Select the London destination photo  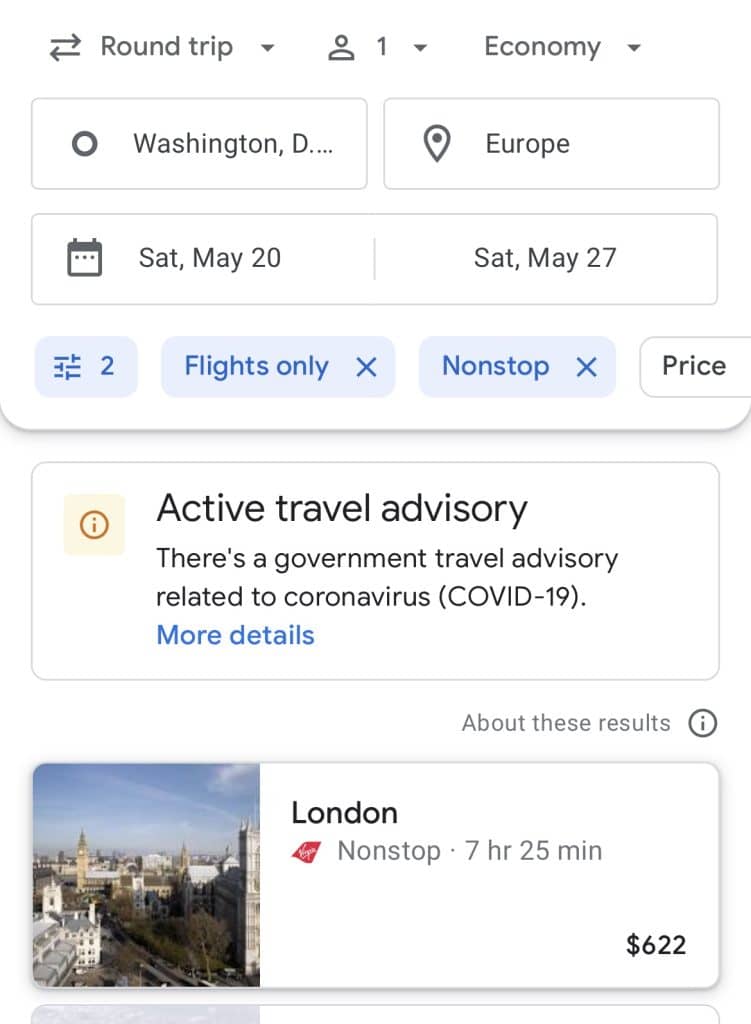146,875
